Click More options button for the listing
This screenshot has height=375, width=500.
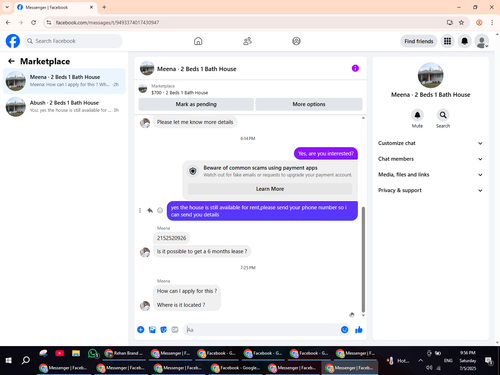coord(309,104)
